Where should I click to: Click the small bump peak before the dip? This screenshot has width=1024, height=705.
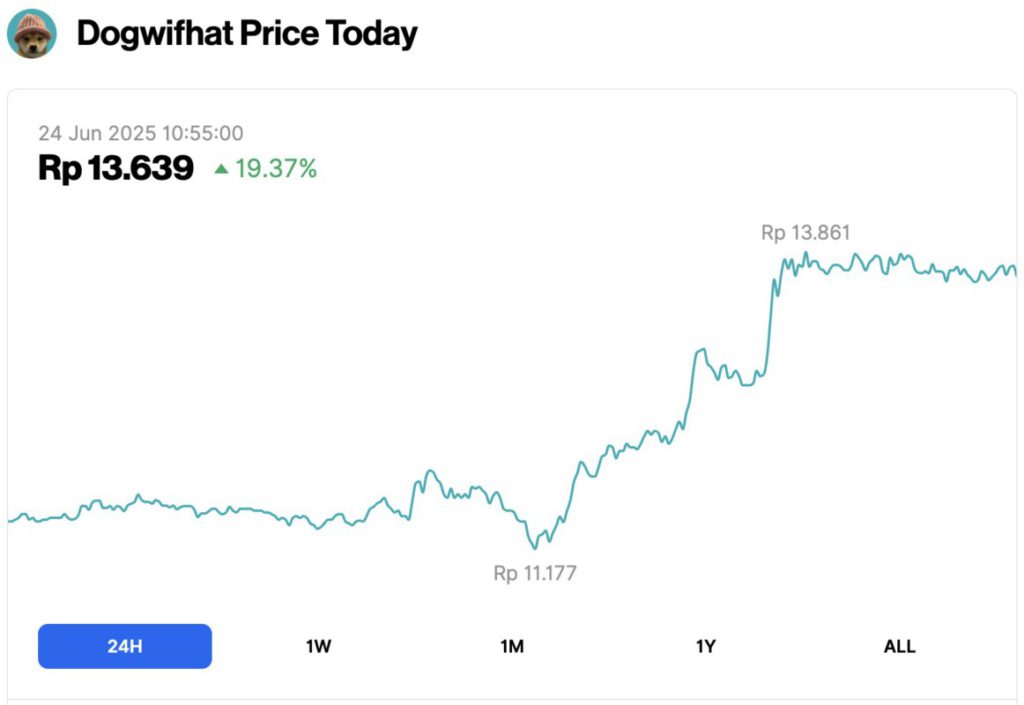tap(429, 471)
